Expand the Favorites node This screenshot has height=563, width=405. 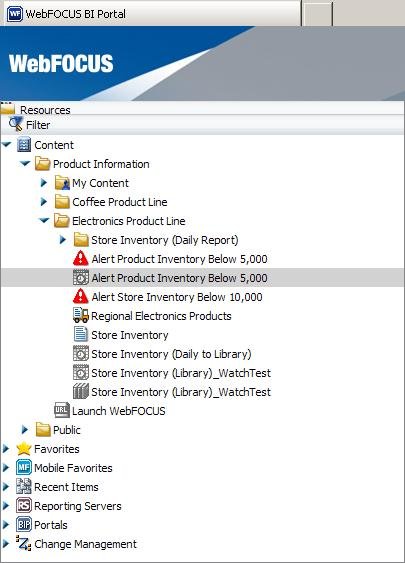pos(6,448)
